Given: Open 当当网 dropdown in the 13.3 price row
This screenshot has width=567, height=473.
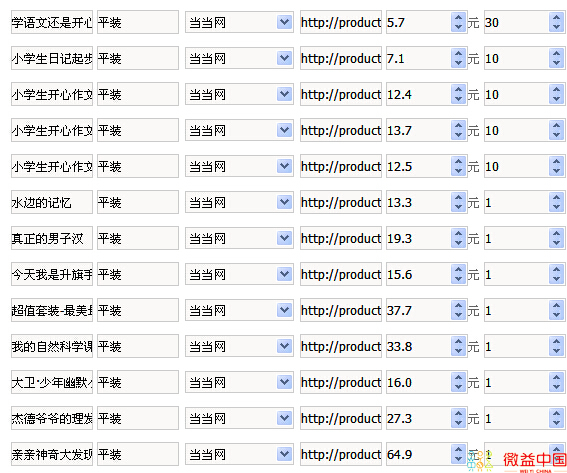Looking at the screenshot, I should [285, 202].
